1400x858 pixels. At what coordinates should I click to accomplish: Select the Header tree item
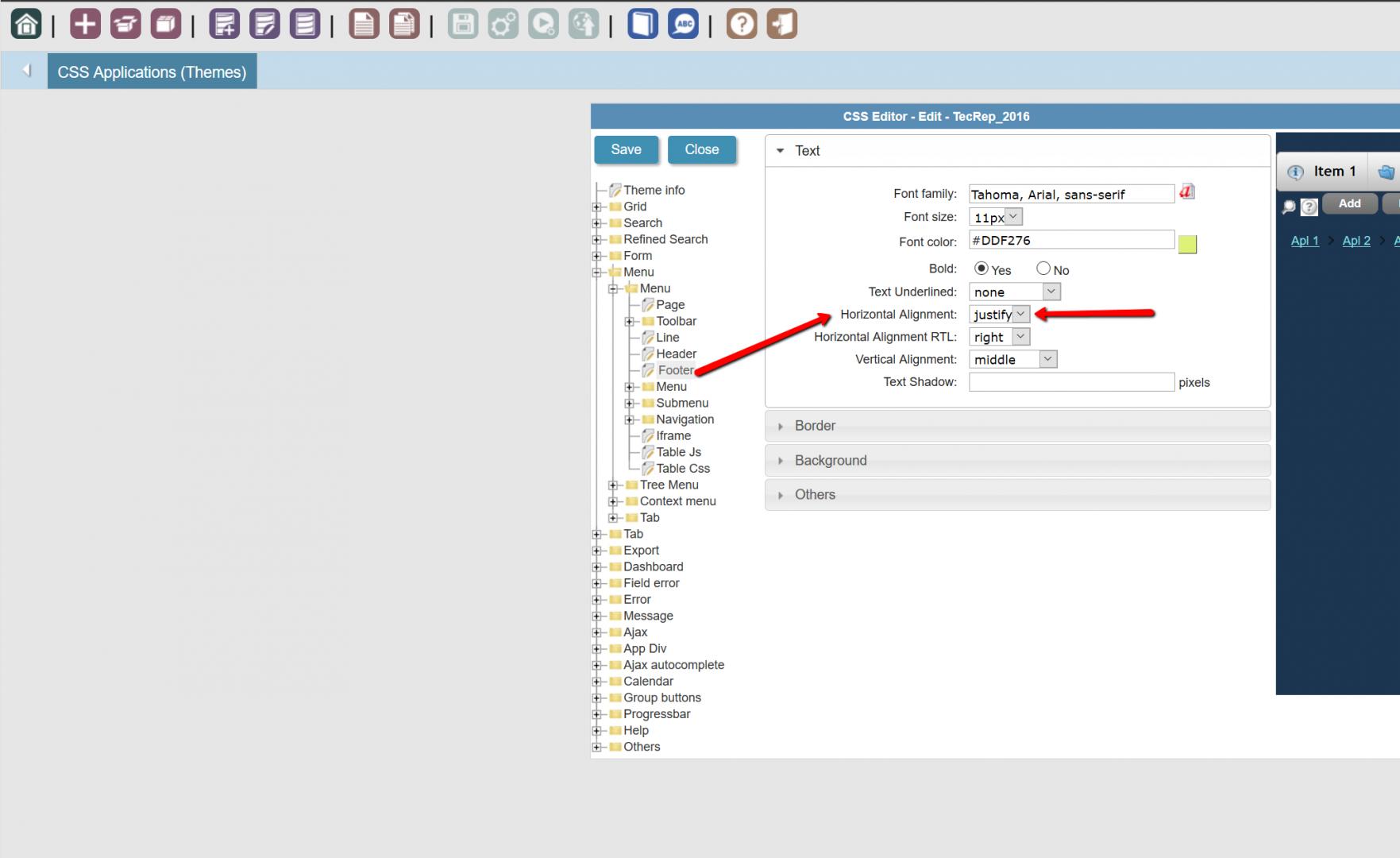click(x=676, y=354)
